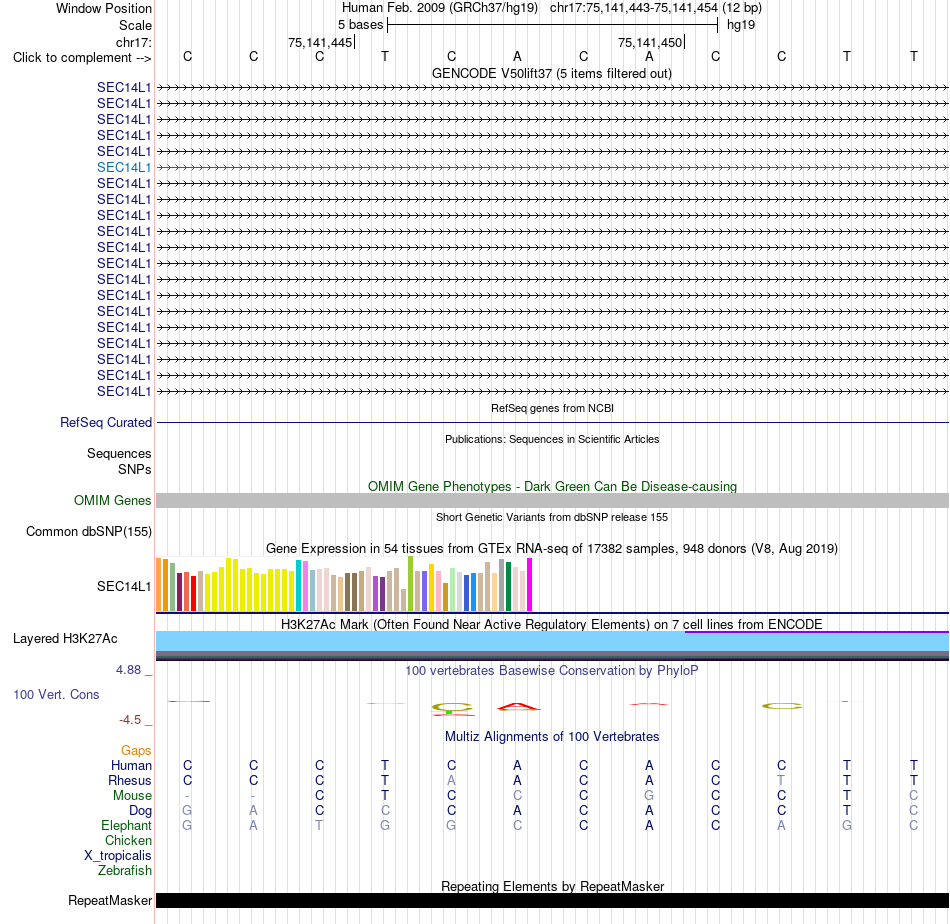
Task: Open 'Short Genetic Variants from dbSNP release 155'
Action: pyautogui.click(x=552, y=517)
